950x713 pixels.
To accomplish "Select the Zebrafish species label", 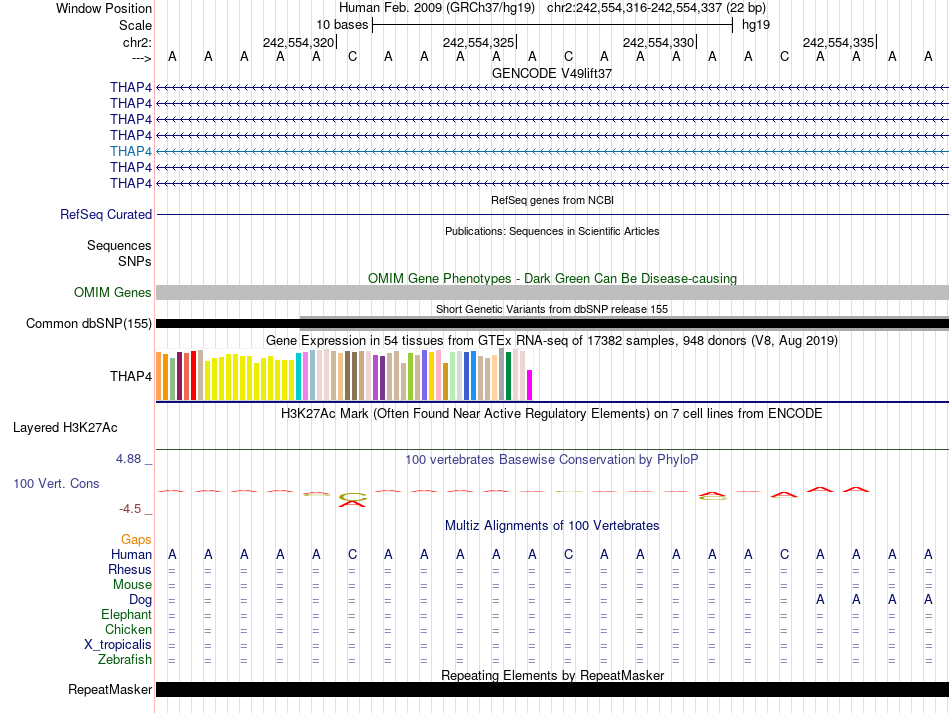I will 125,659.
